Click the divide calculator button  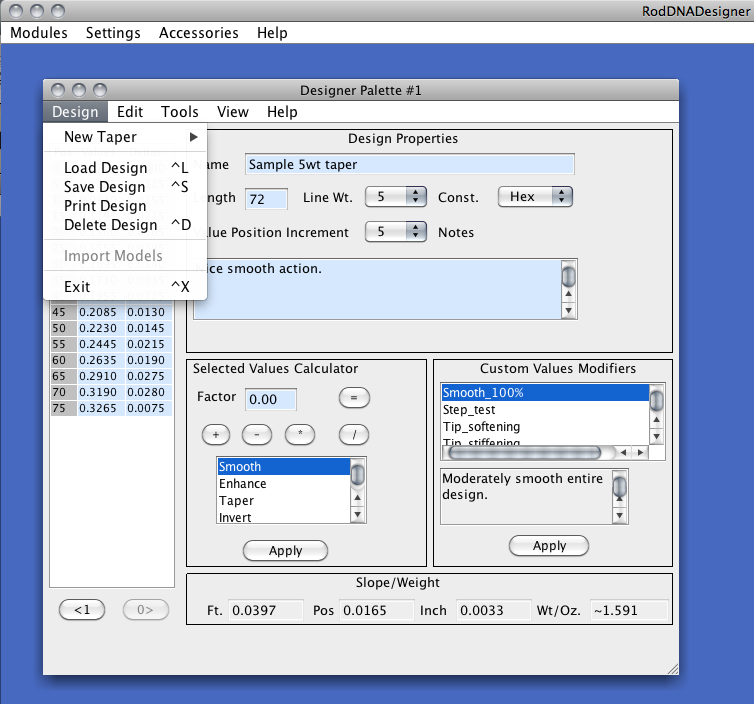click(354, 435)
